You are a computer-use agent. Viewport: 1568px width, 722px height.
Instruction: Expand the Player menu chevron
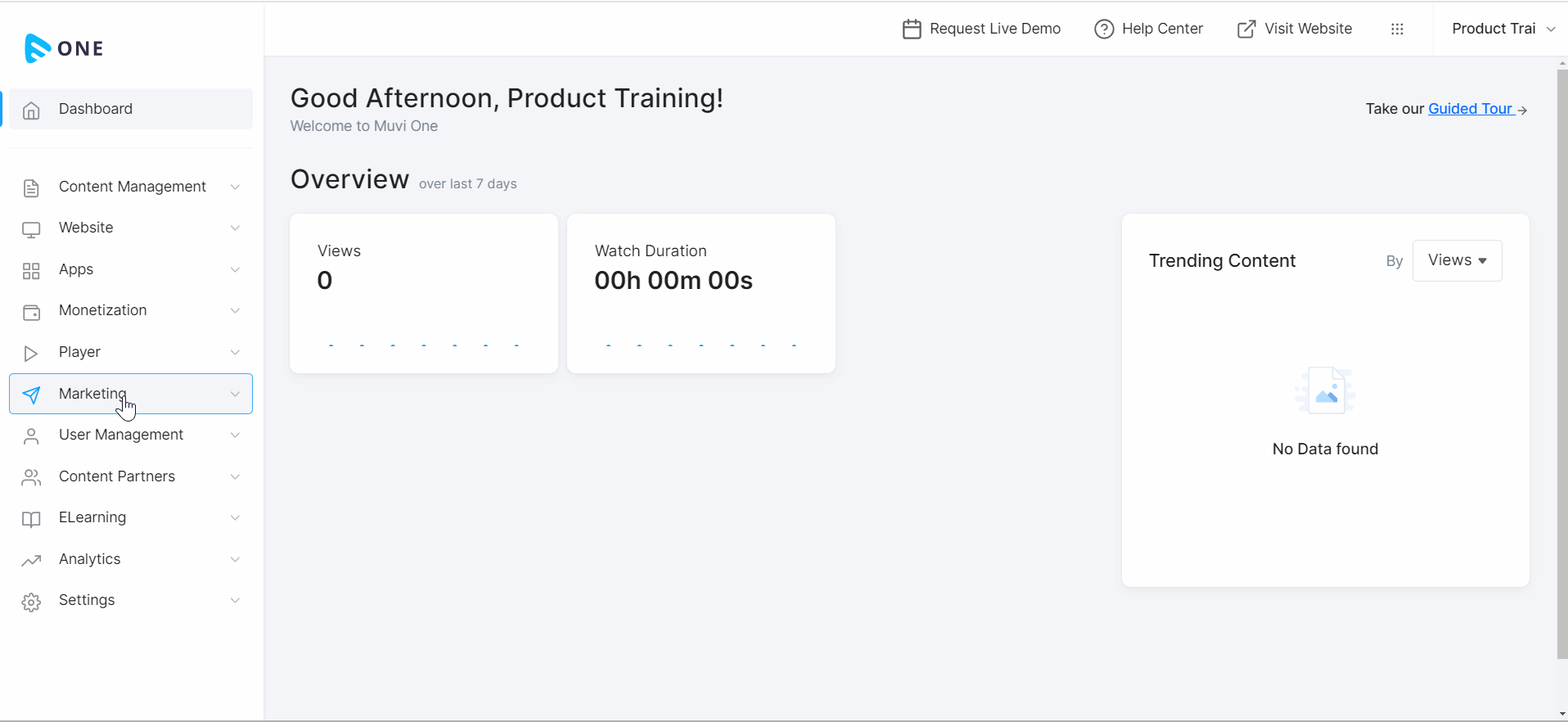(235, 352)
